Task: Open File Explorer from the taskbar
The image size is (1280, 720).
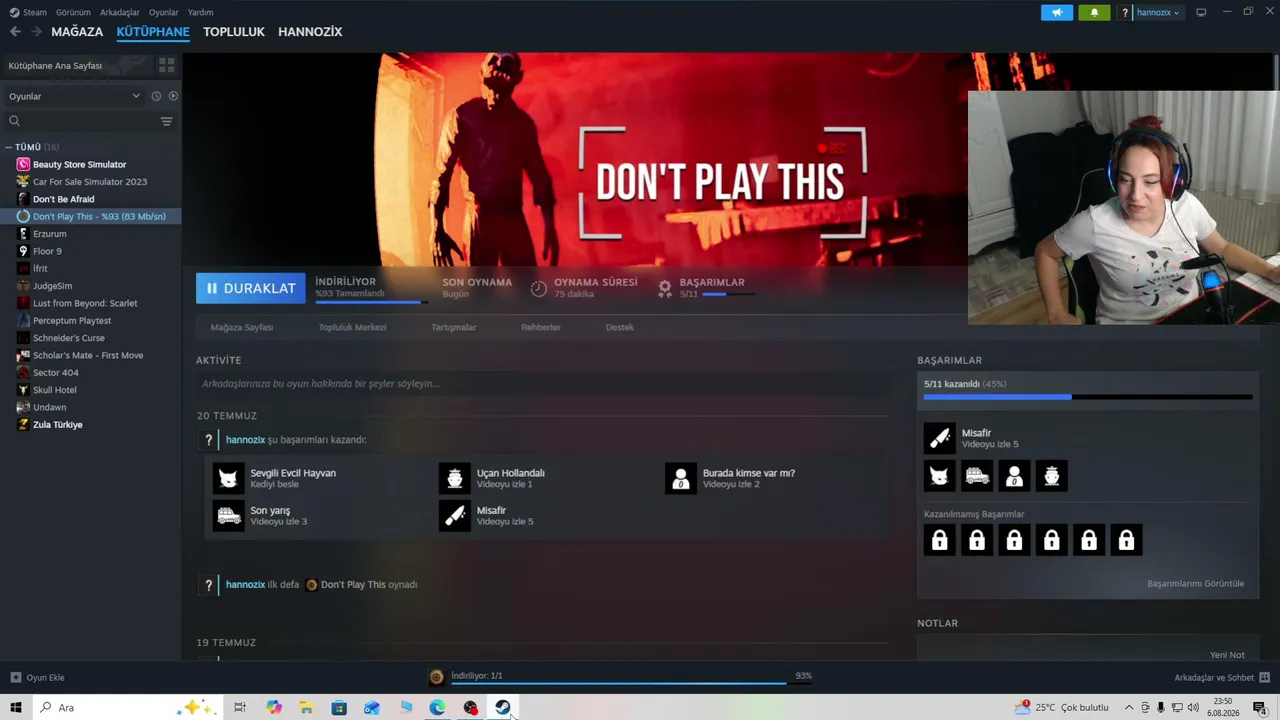Action: (x=306, y=708)
